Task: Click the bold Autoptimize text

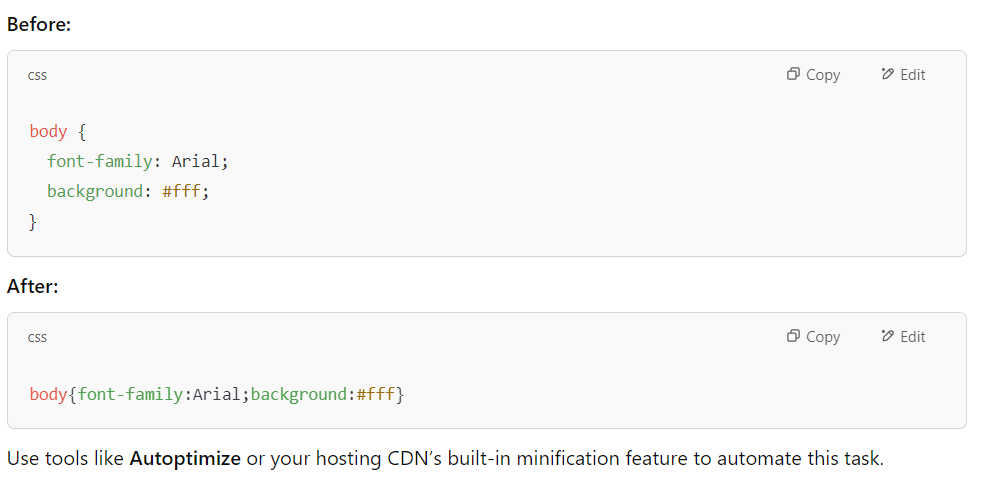Action: (x=185, y=458)
